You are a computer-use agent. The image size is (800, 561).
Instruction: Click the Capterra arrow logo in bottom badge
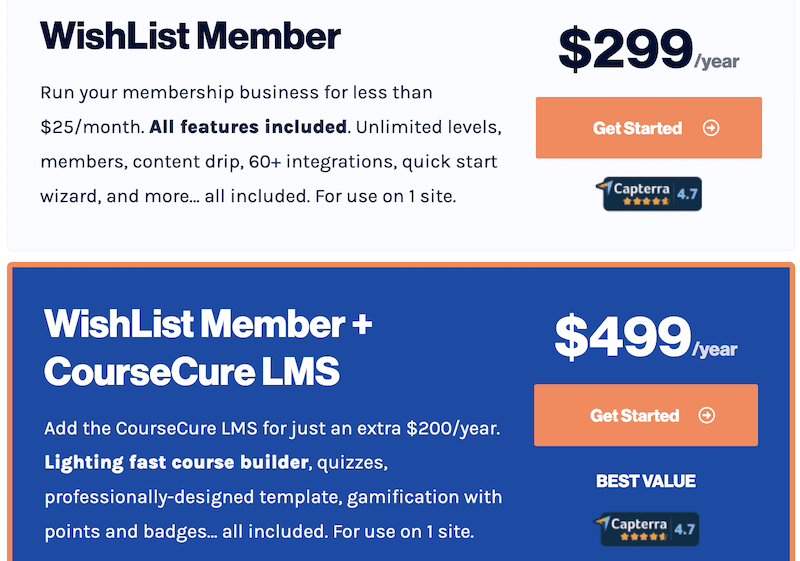pos(603,522)
